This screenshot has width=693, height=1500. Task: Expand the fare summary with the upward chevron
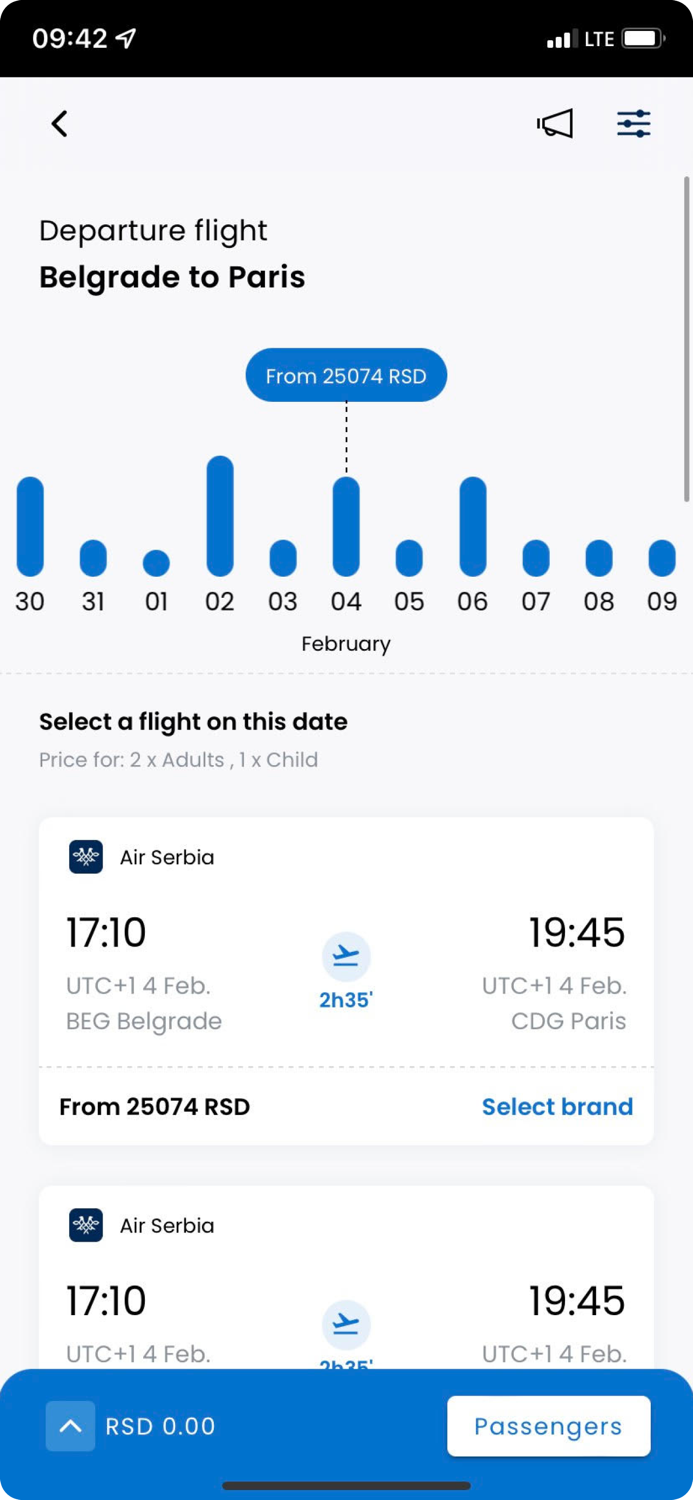point(70,1426)
